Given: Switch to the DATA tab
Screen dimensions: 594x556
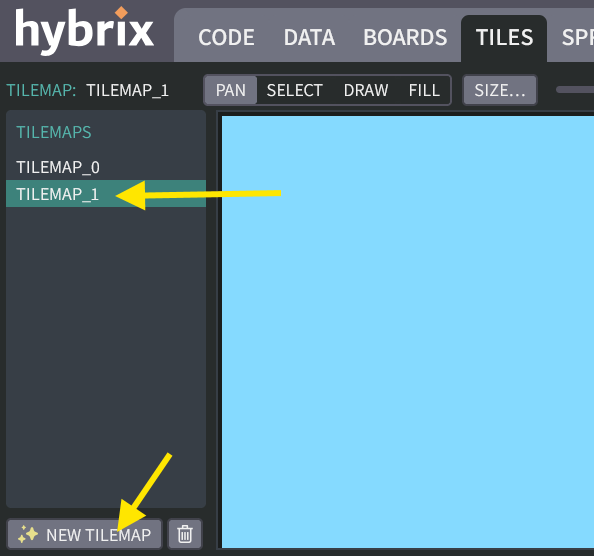Looking at the screenshot, I should pyautogui.click(x=309, y=37).
